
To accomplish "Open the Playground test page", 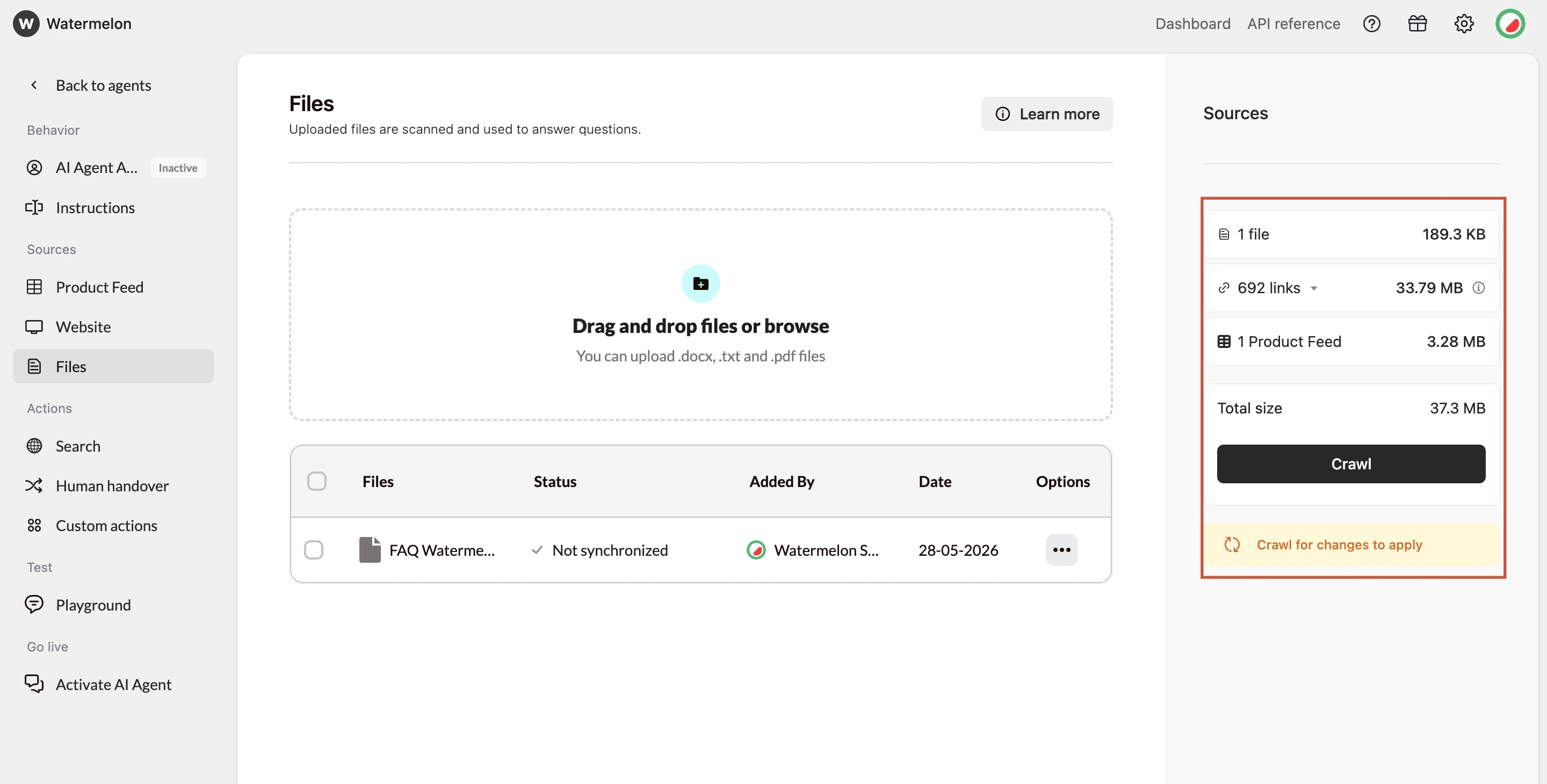I will click(113, 605).
